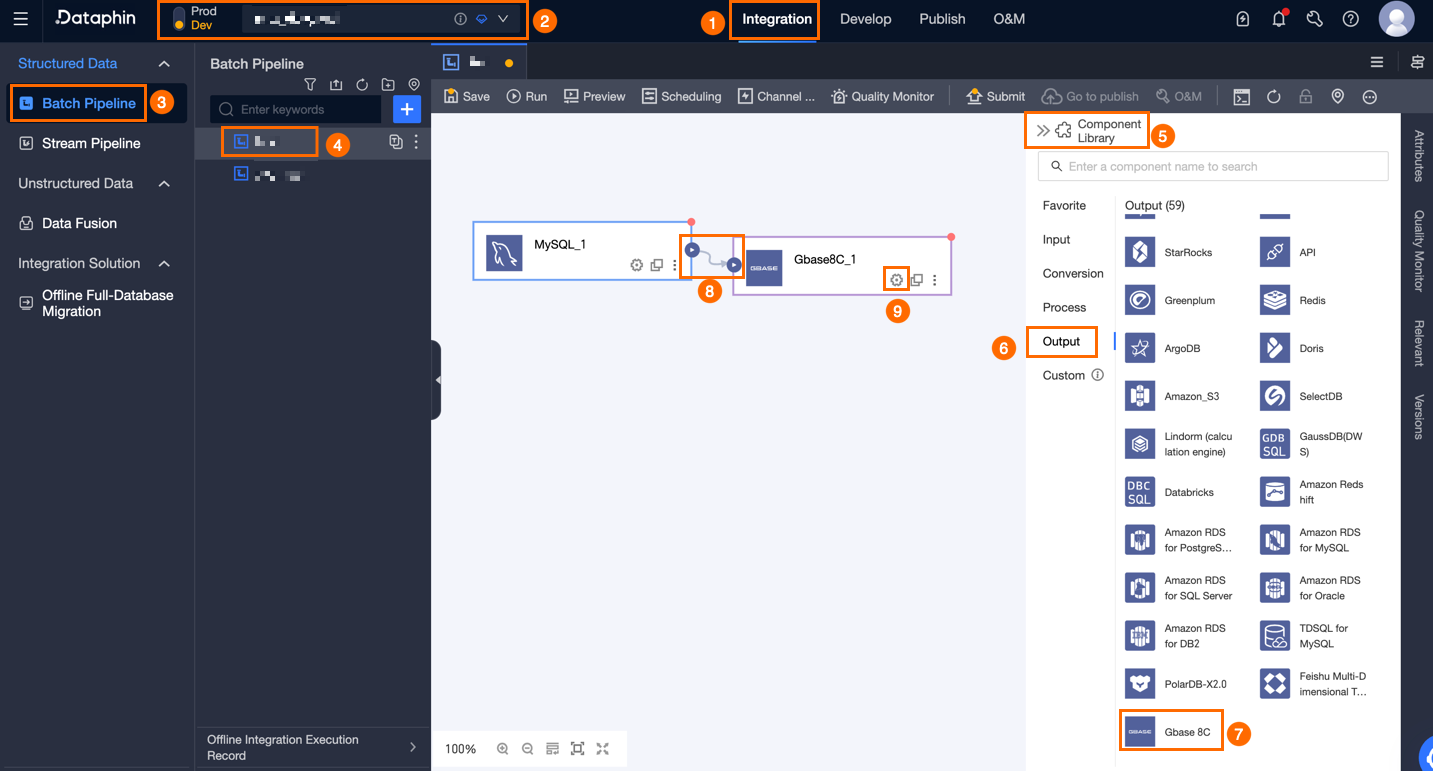This screenshot has height=771, width=1433.
Task: Open O&M from the canvas toolbar
Action: [1178, 96]
